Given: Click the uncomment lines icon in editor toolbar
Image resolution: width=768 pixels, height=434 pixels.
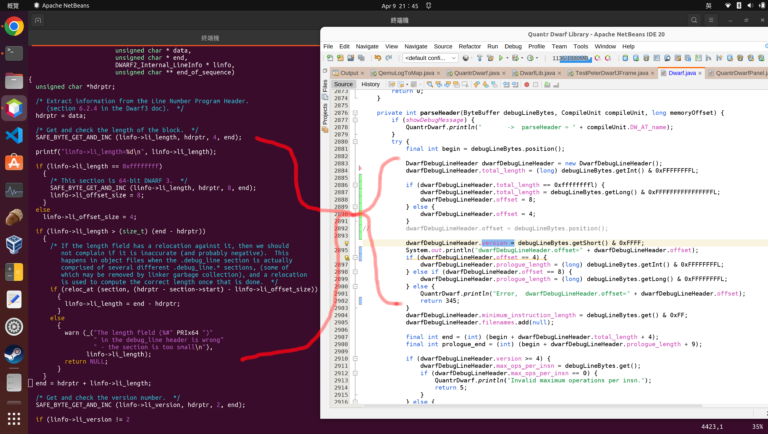Looking at the screenshot, I should pos(556,84).
